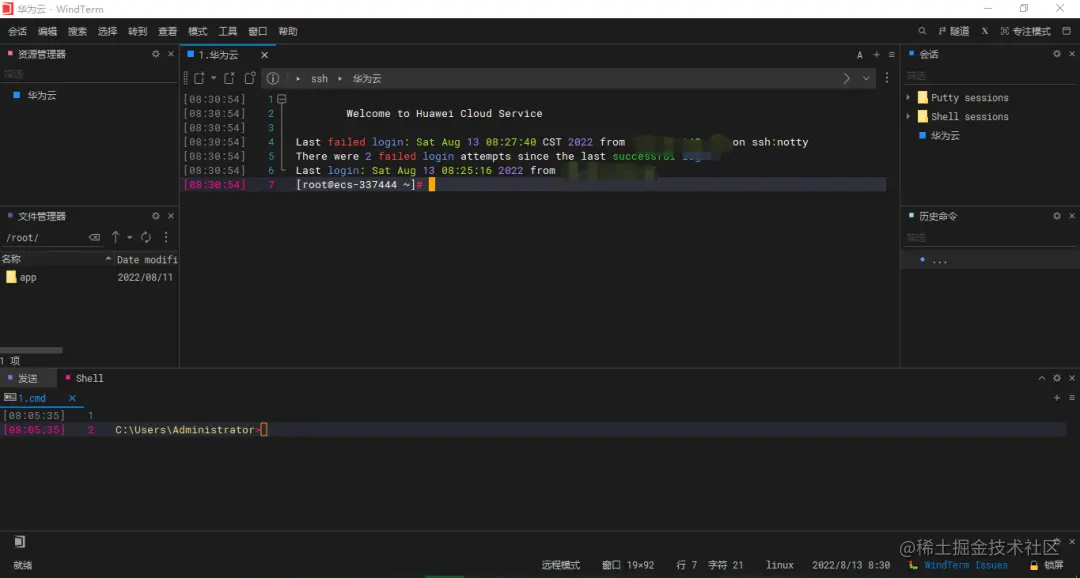Click the /root/ path field
The image size is (1080, 578).
click(x=43, y=238)
